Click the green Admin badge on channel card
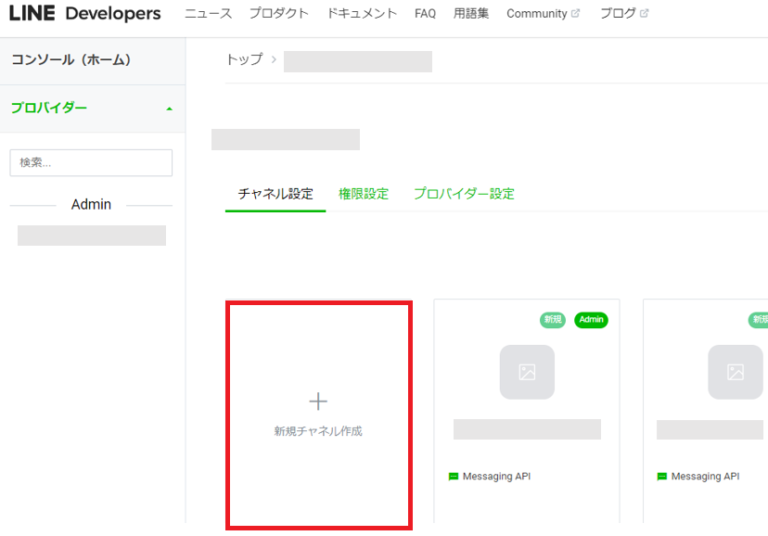The image size is (768, 536). coord(591,320)
